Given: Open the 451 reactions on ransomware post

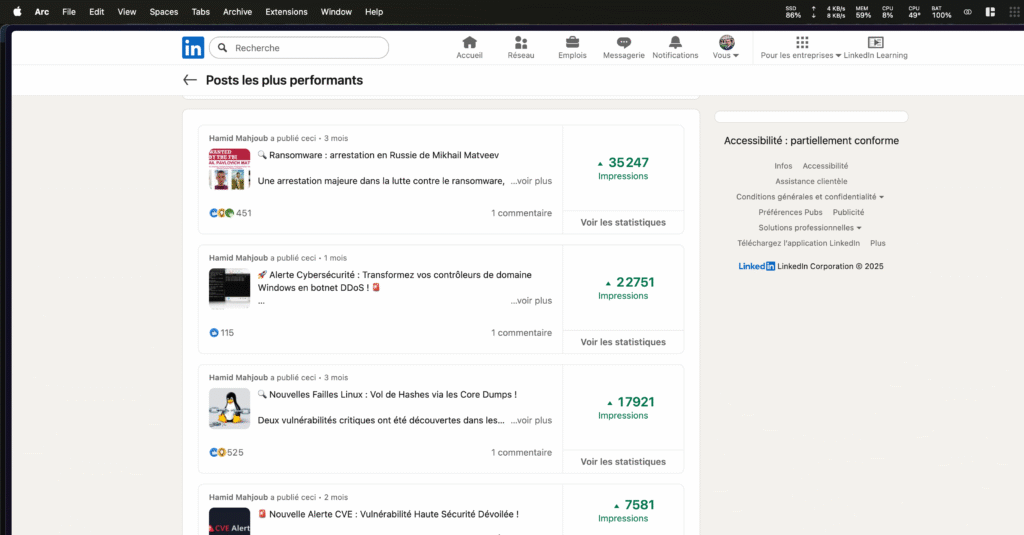Looking at the screenshot, I should 230,213.
